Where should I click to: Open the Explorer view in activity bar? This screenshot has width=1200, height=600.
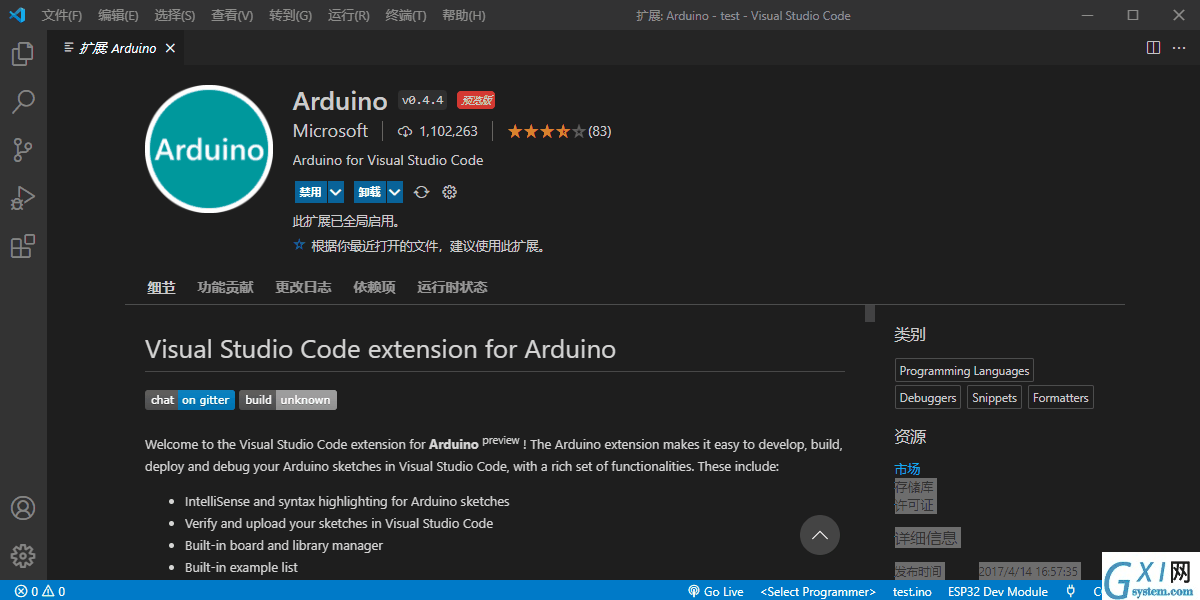click(23, 54)
